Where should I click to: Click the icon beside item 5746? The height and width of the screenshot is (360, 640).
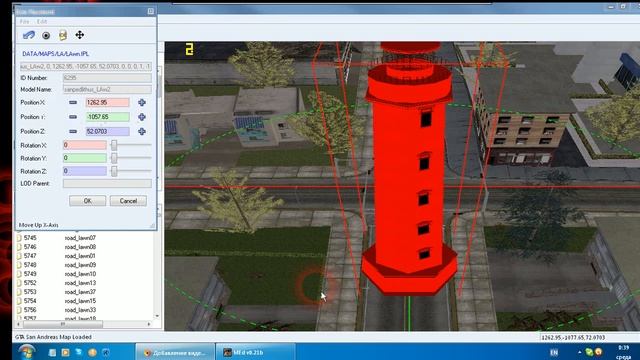coord(19,247)
